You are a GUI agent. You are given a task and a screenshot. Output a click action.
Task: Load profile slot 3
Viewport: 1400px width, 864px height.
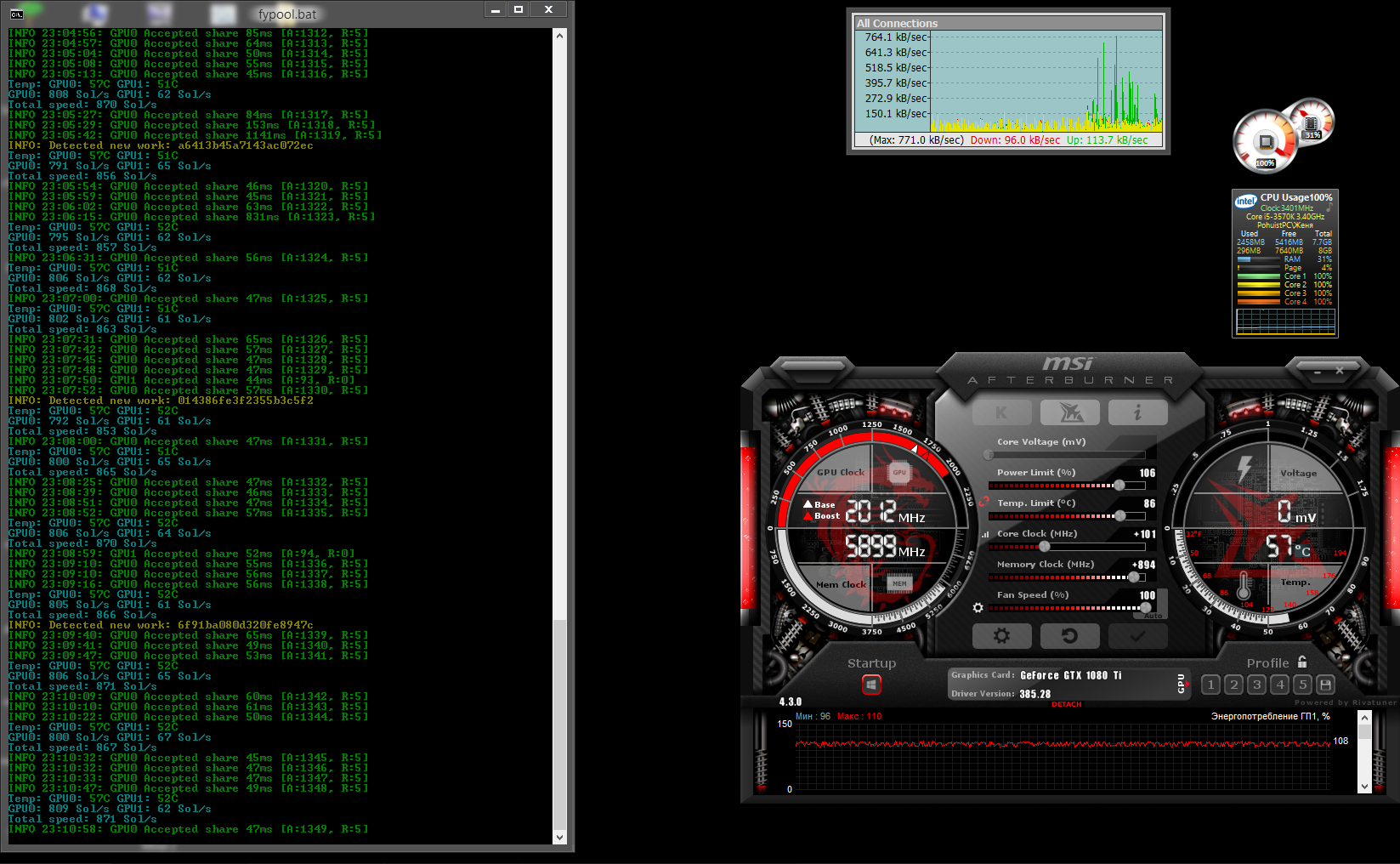coord(1257,684)
